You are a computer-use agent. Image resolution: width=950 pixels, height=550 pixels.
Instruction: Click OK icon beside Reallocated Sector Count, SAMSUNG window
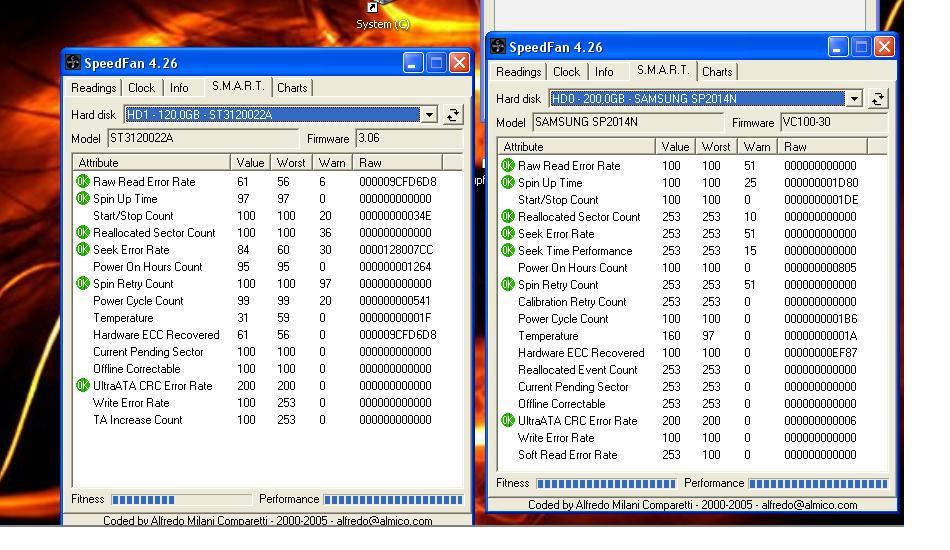coord(508,216)
